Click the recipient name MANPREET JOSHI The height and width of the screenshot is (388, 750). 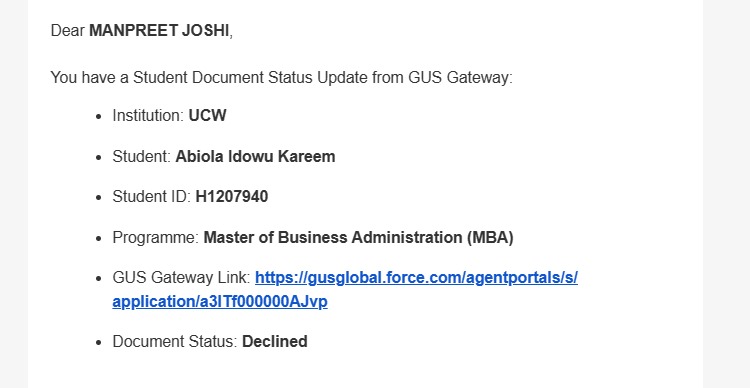159,31
